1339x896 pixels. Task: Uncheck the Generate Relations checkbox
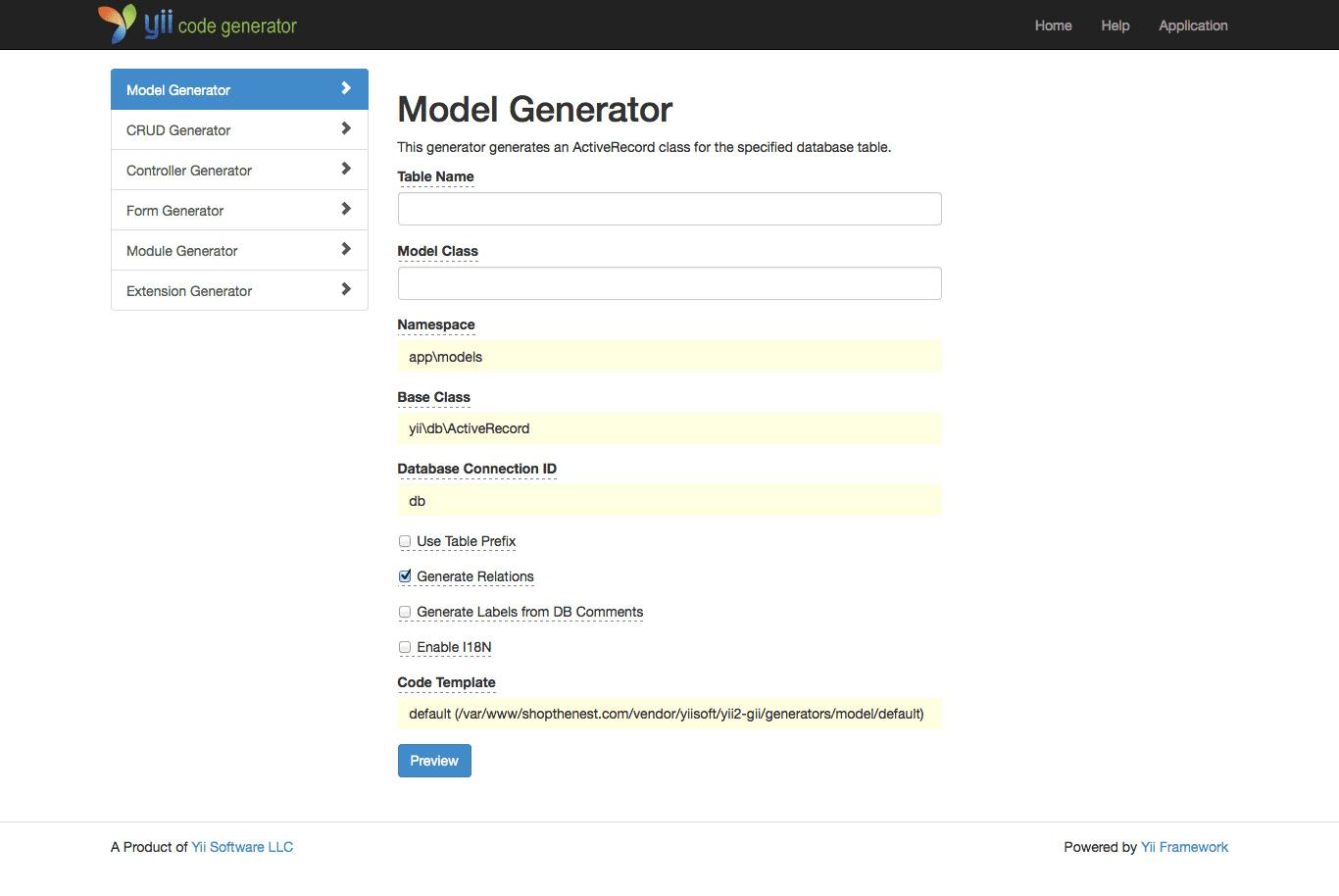click(x=405, y=576)
